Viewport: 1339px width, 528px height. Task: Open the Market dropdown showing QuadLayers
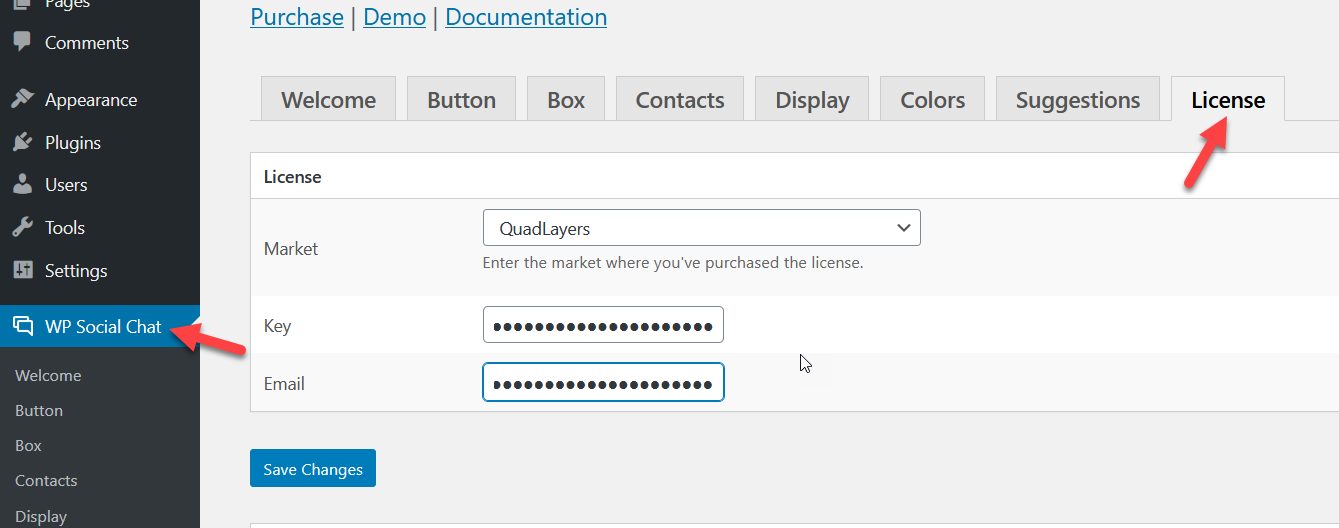point(701,228)
